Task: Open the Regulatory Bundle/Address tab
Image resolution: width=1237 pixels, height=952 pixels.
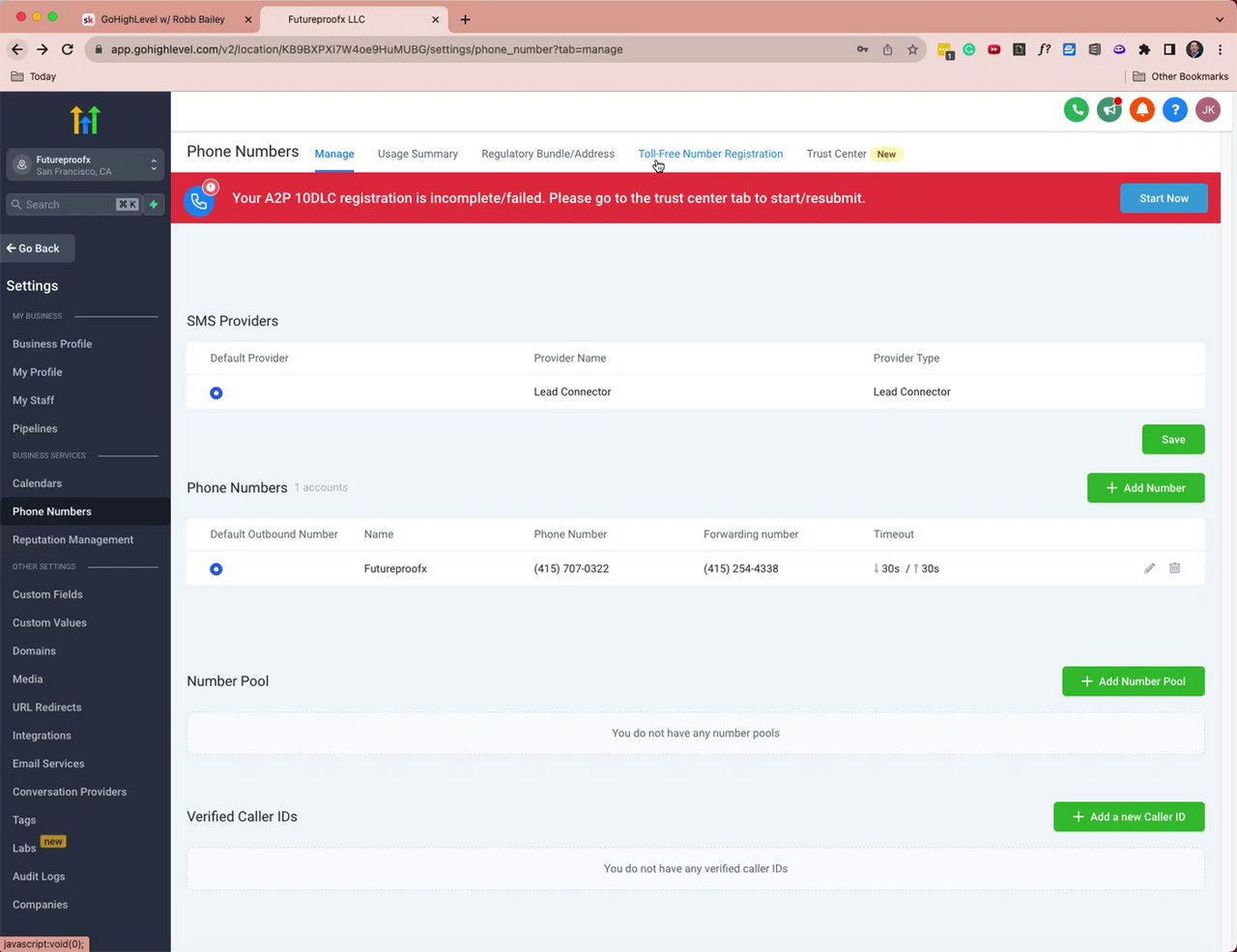Action: pyautogui.click(x=548, y=154)
